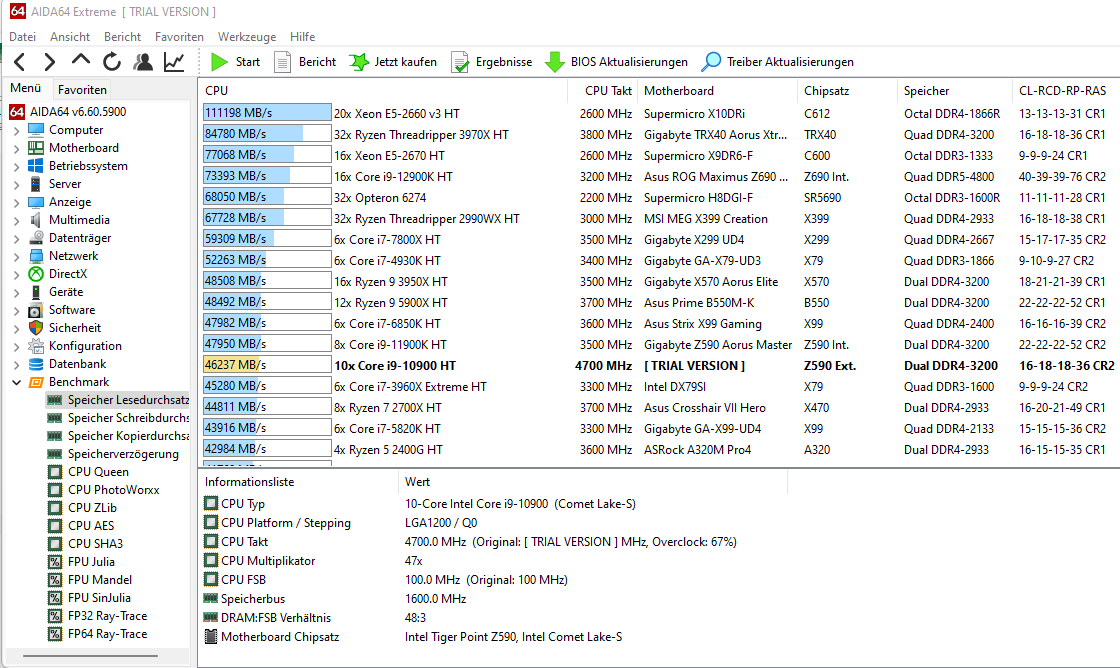Open CPU SHA3 benchmark
Screen dimensions: 1120x668
coord(85,544)
